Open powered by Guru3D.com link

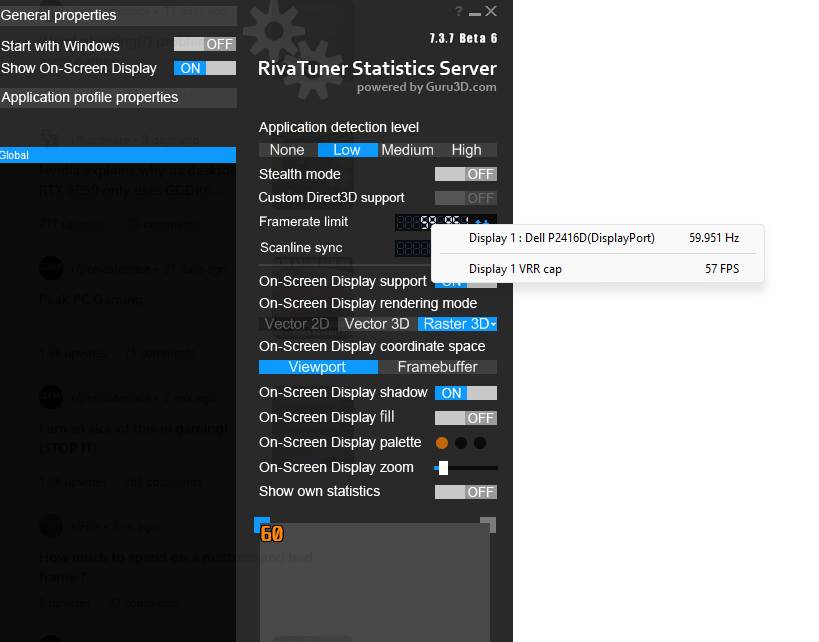click(426, 87)
